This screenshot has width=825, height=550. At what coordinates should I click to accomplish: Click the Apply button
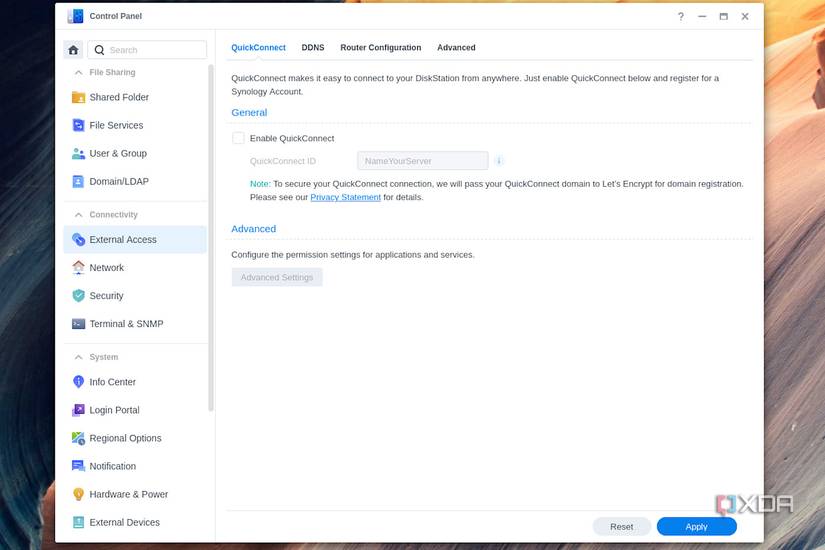pos(697,526)
